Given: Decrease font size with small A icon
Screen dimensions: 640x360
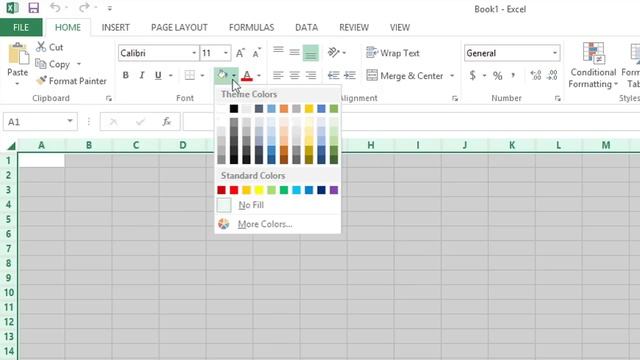Looking at the screenshot, I should click(256, 53).
